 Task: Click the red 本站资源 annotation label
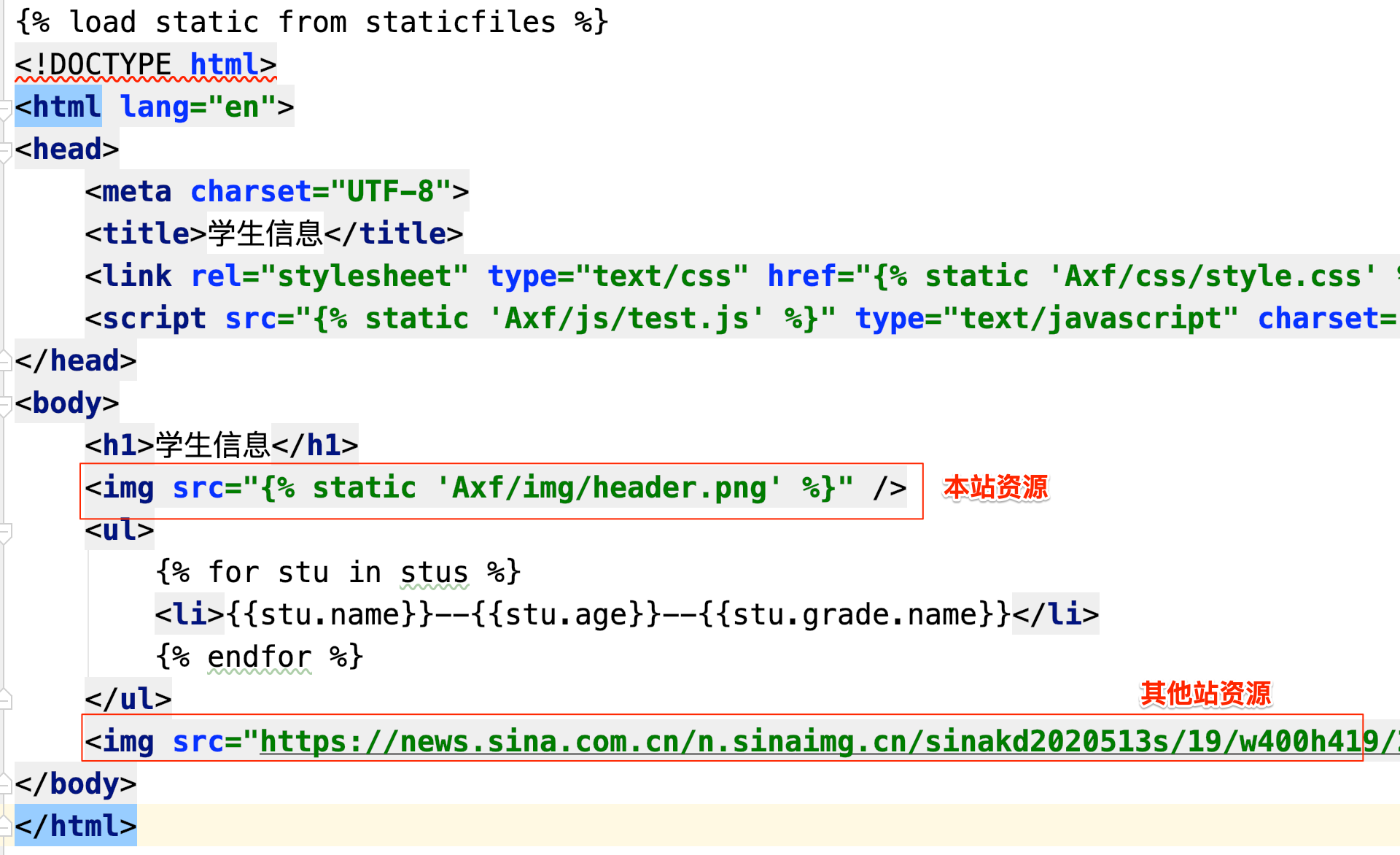pyautogui.click(x=995, y=487)
